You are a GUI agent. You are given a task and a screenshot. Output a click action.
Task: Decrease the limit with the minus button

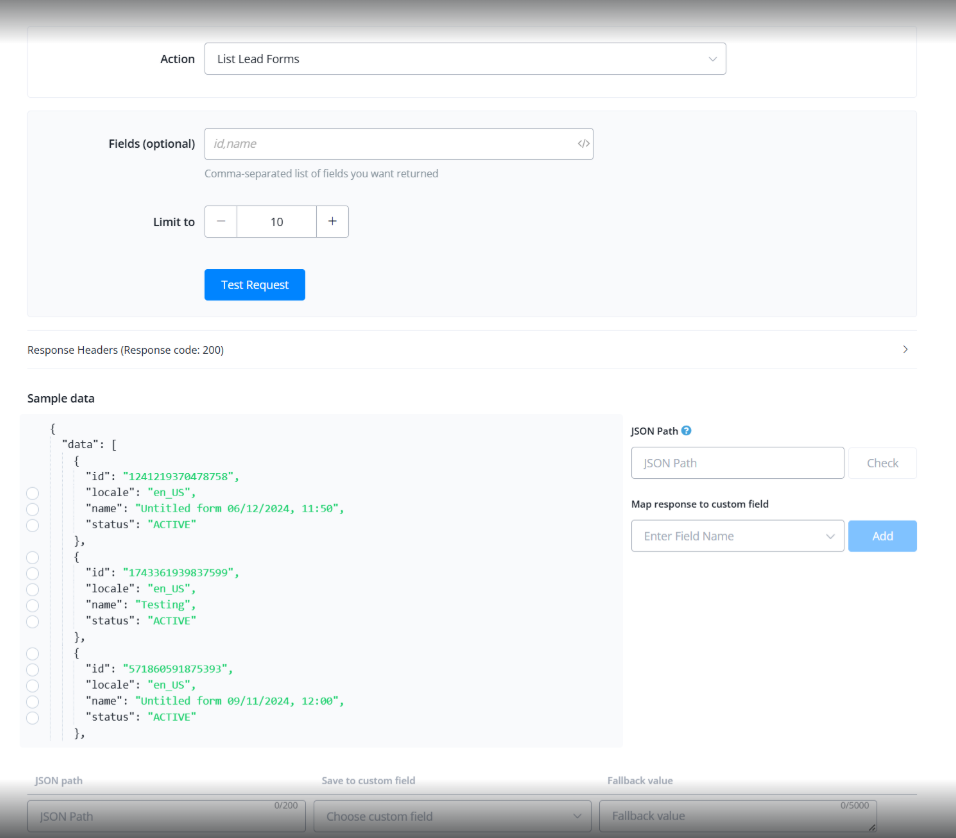click(x=221, y=222)
